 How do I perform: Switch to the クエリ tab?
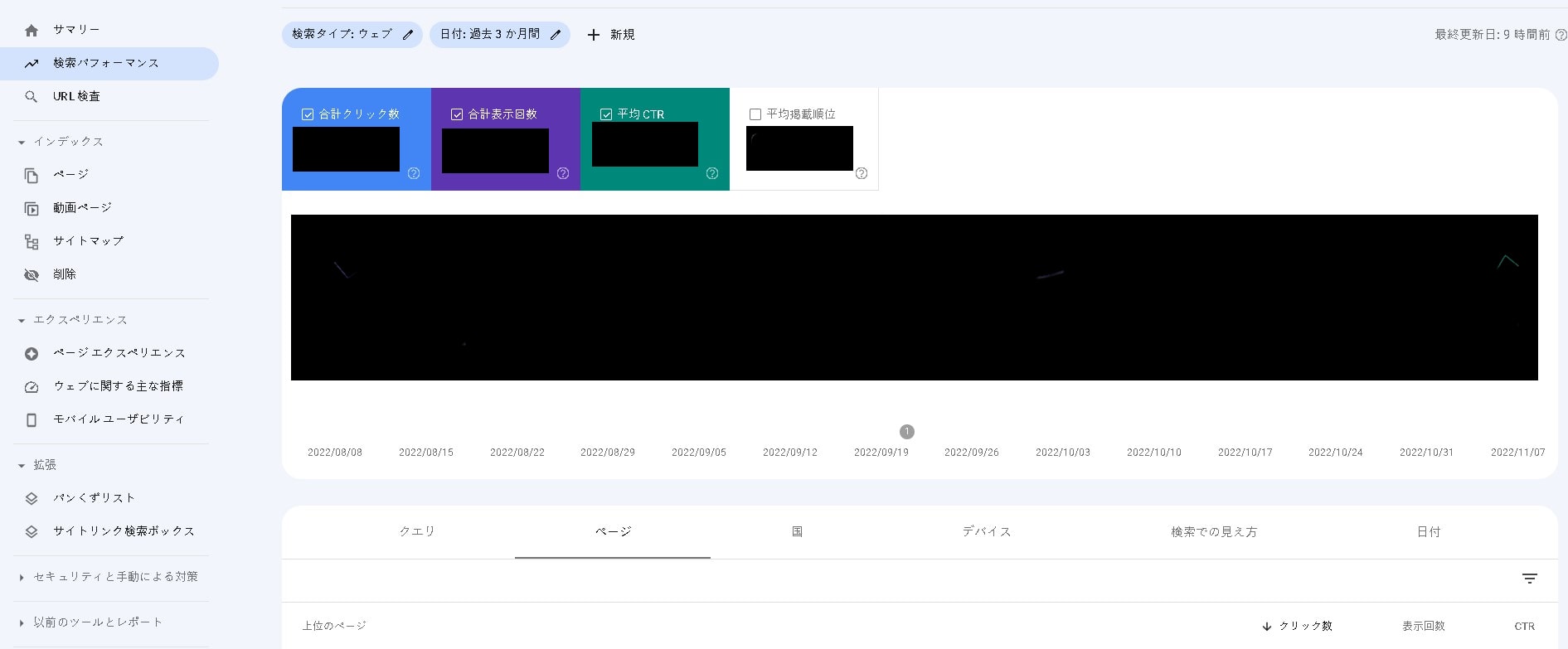point(417,531)
